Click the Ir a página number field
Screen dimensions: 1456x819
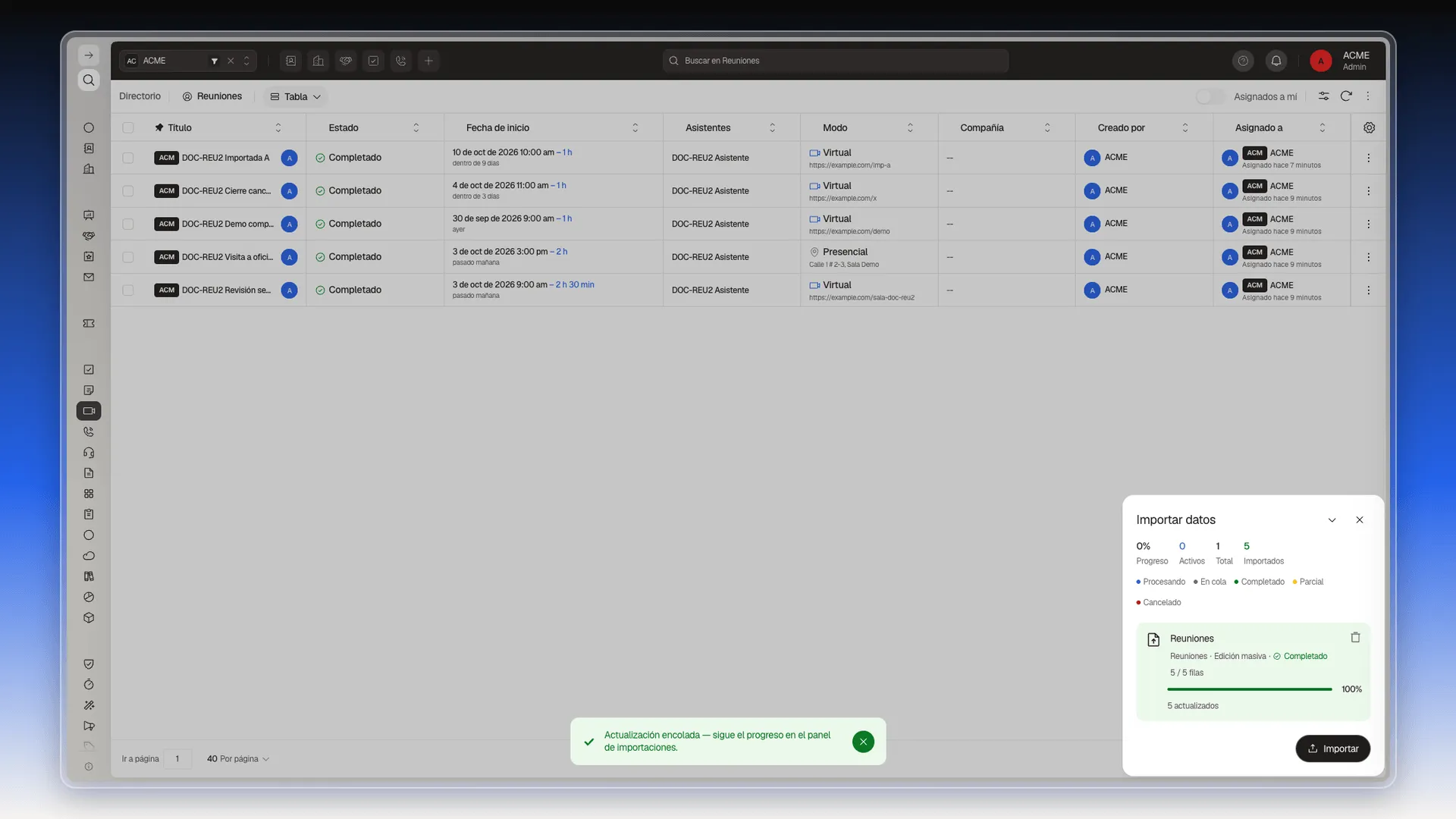(177, 758)
